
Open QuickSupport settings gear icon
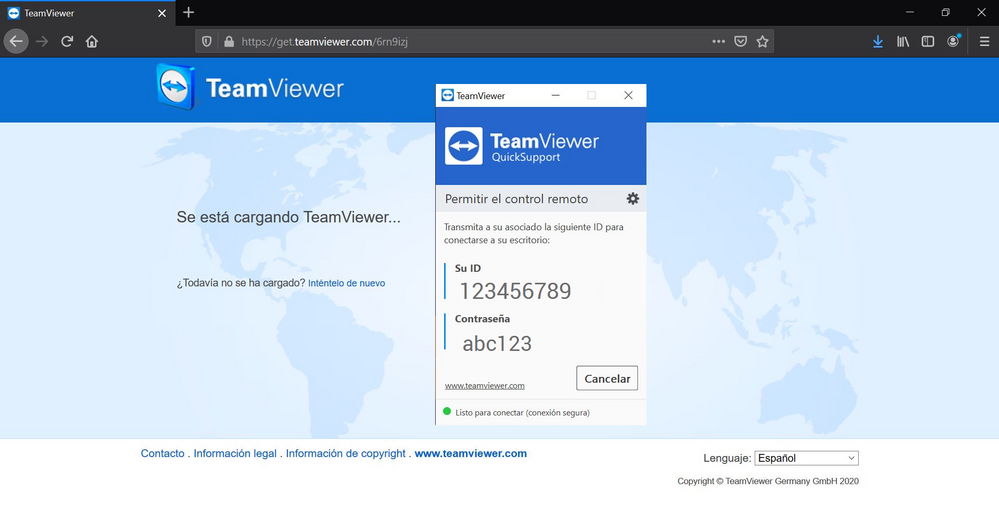[633, 198]
